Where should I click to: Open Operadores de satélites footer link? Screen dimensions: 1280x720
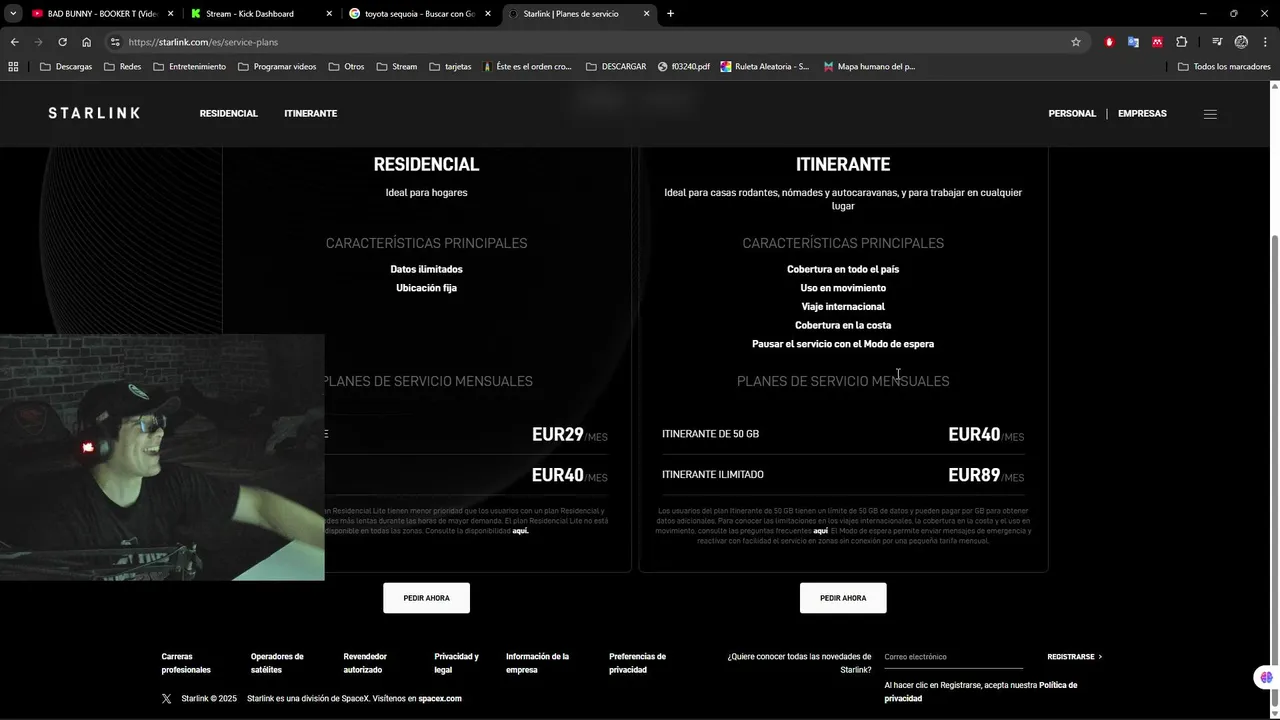277,663
